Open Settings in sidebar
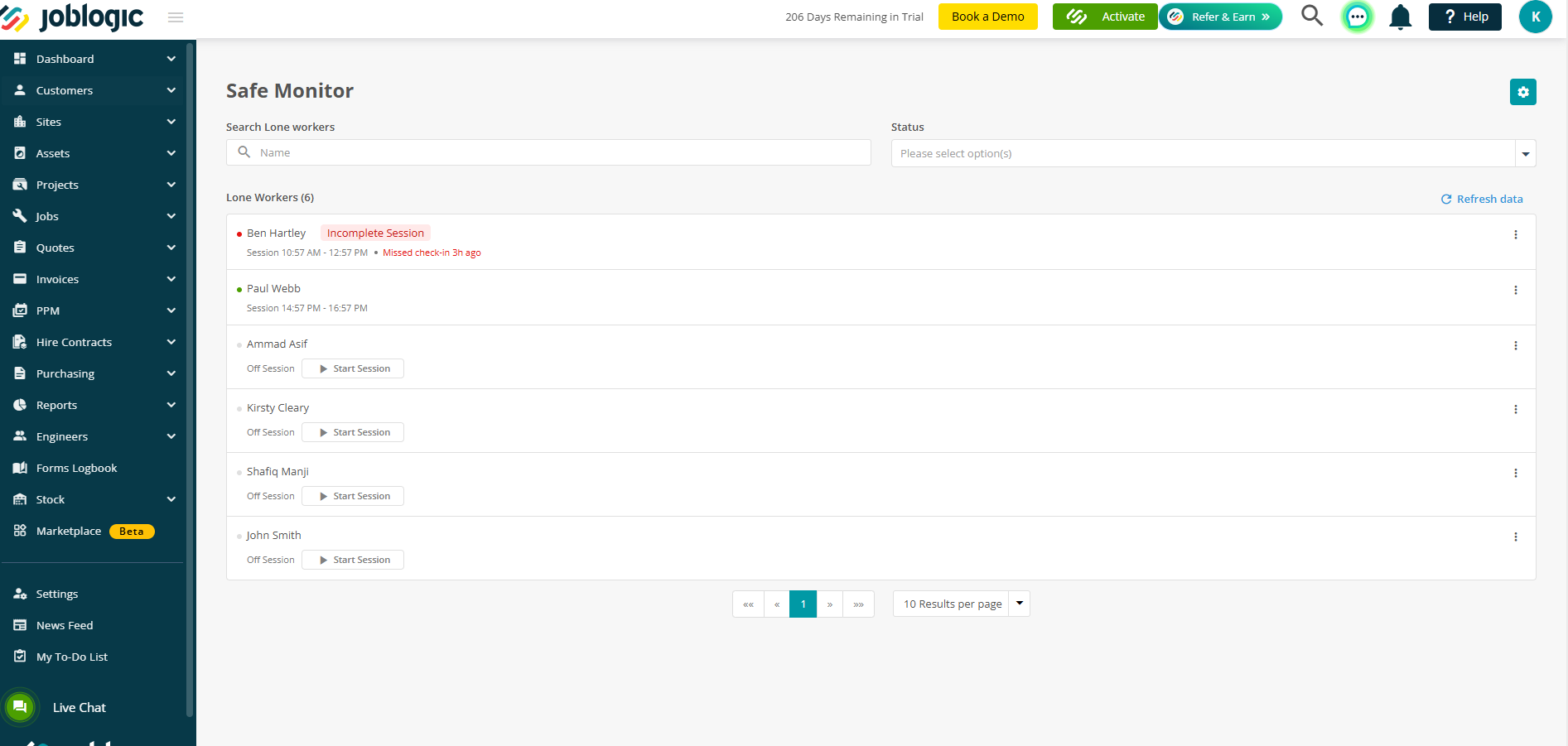 [x=56, y=594]
